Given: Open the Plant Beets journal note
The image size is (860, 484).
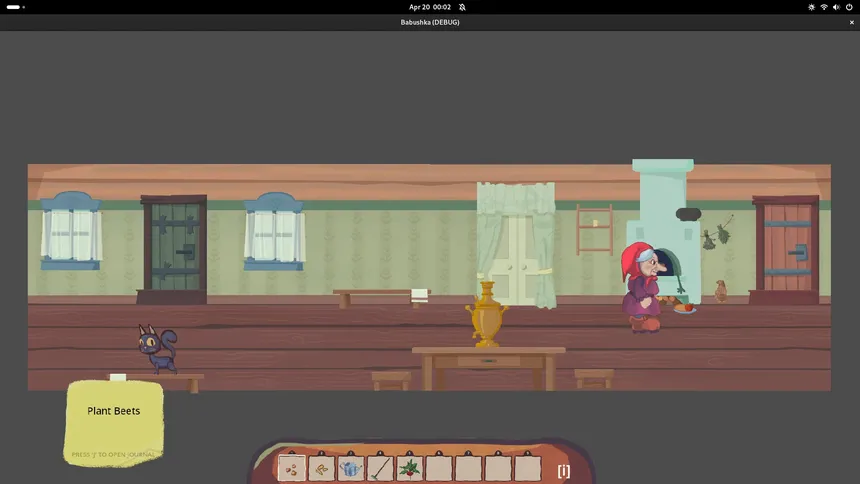Looking at the screenshot, I should pos(113,421).
